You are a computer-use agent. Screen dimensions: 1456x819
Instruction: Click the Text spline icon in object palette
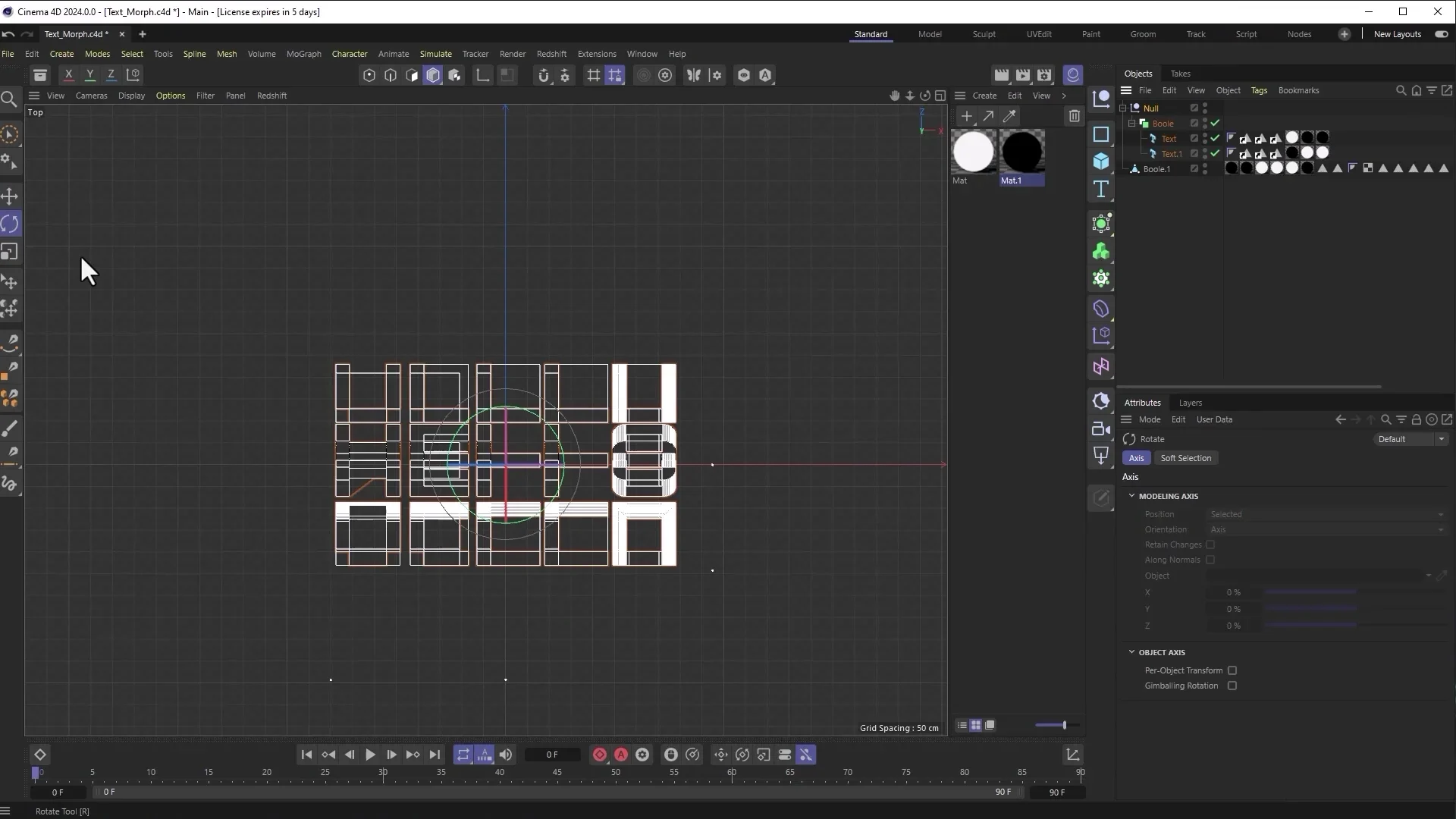[x=1101, y=189]
